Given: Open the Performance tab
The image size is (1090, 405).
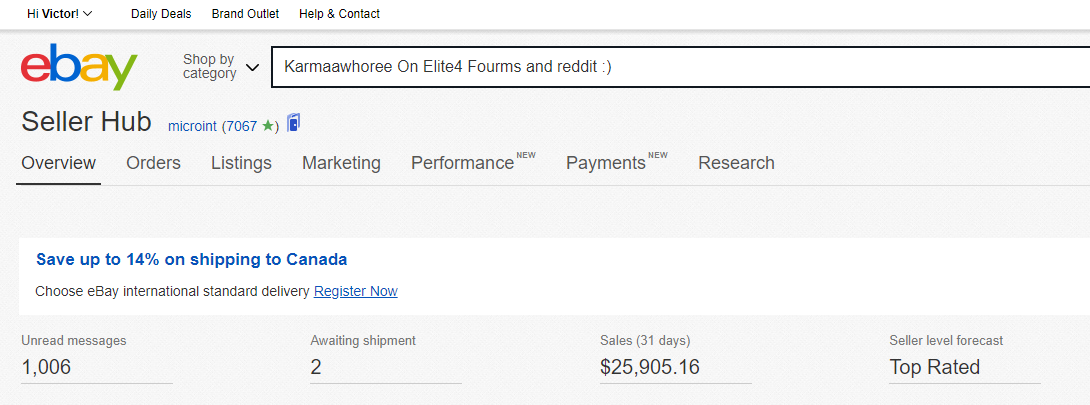Looking at the screenshot, I should point(462,163).
